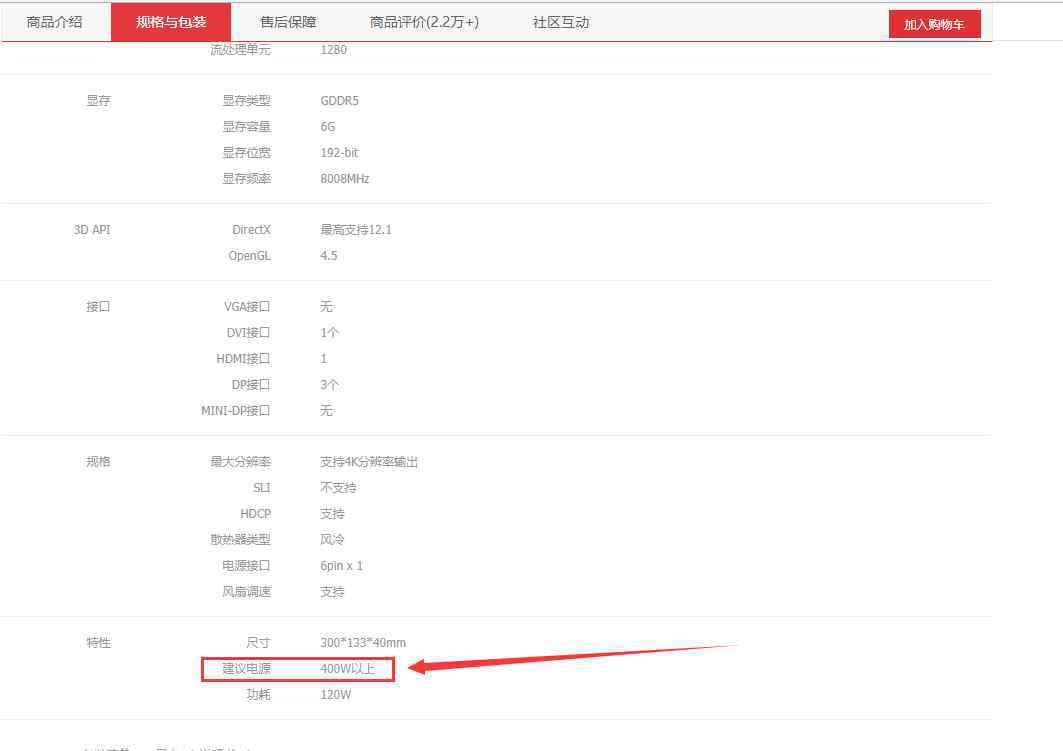
Task: Click the 400W以上 value
Action: [347, 668]
